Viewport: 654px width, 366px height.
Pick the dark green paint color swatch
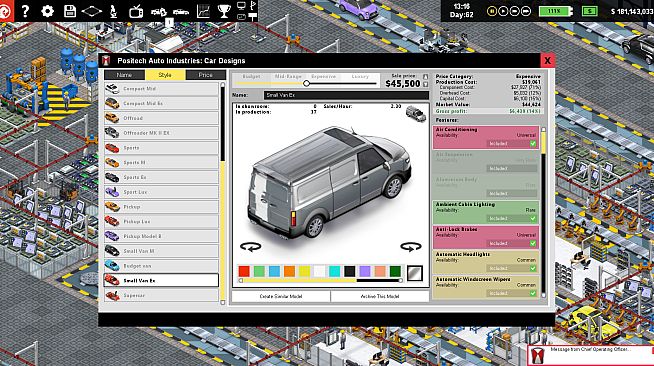(x=395, y=272)
